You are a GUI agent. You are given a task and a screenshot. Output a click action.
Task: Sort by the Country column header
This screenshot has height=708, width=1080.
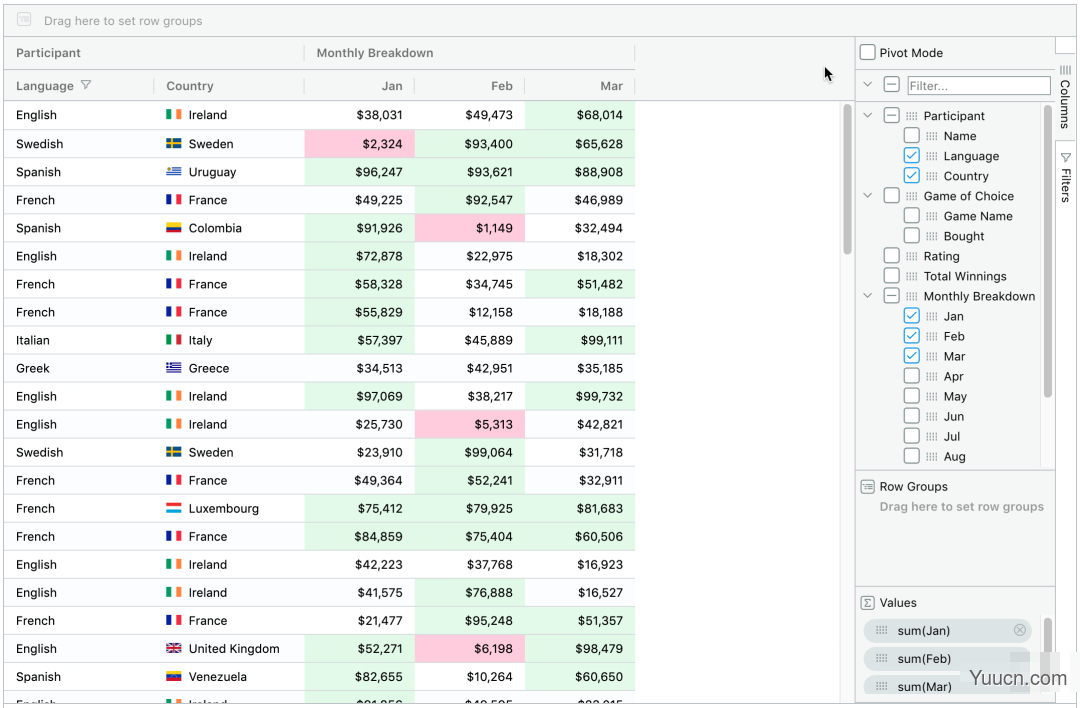[189, 85]
